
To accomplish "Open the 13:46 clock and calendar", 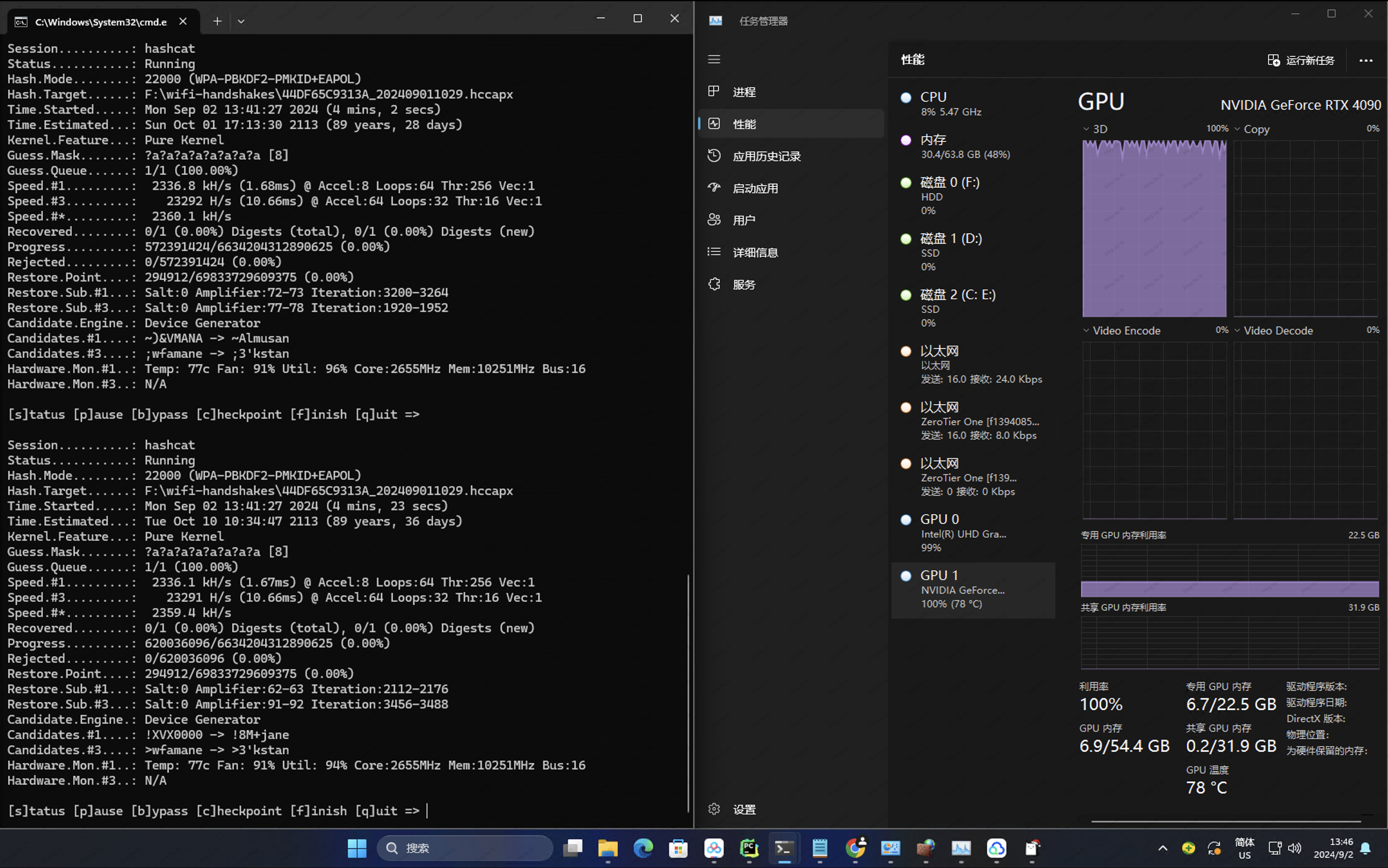I will pos(1333,848).
